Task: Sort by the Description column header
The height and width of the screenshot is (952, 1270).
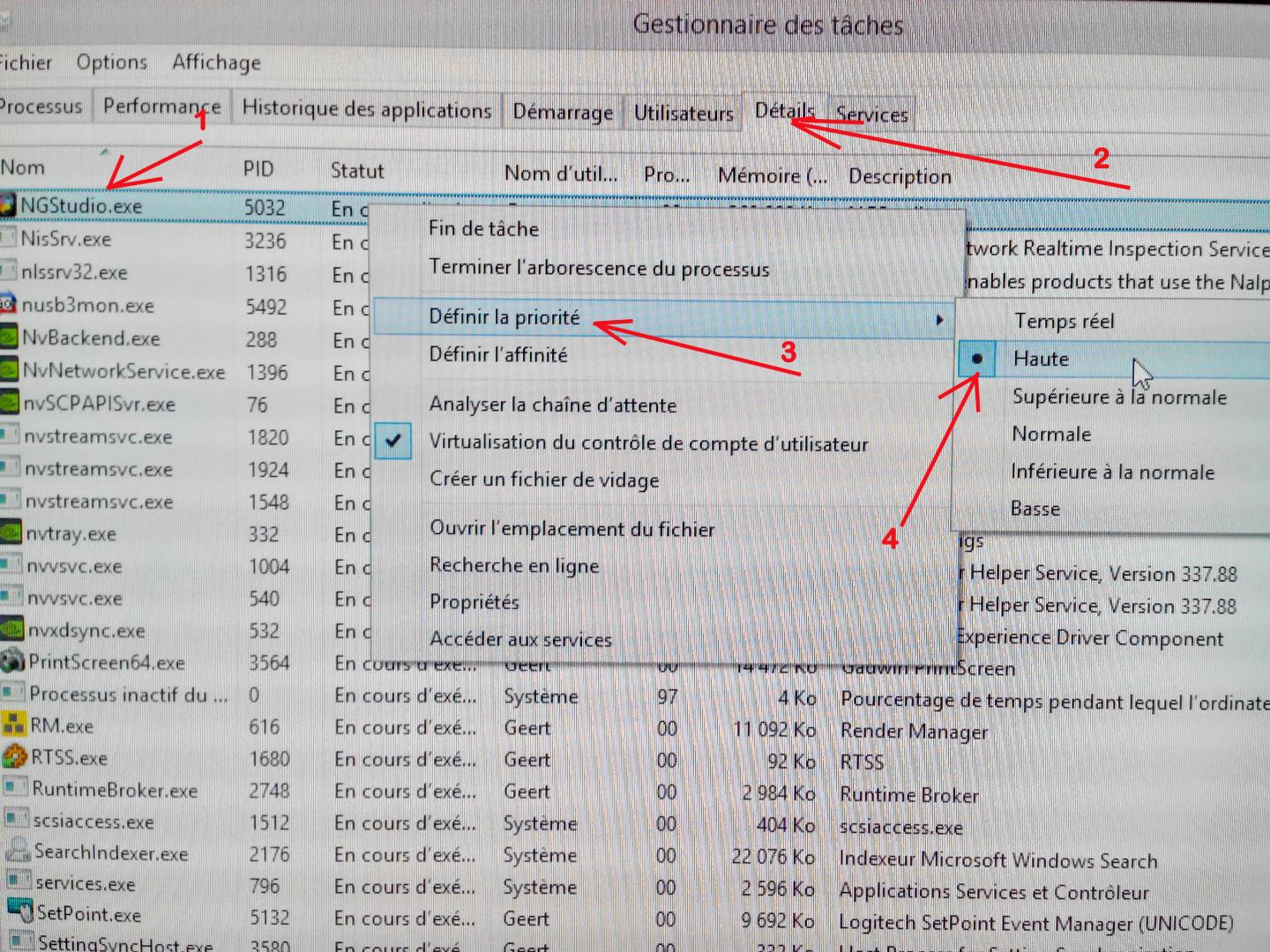Action: (x=900, y=176)
